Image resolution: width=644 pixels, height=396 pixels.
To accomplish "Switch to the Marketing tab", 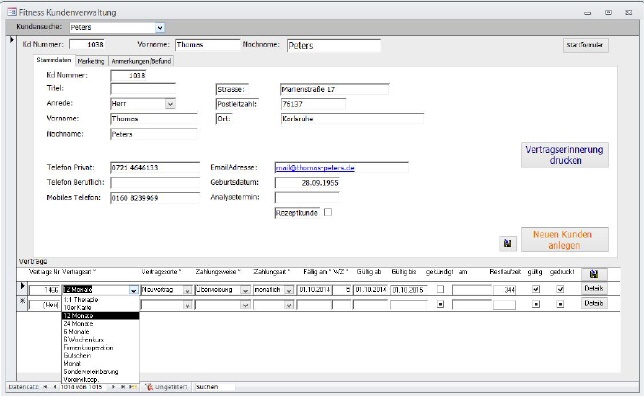I will pyautogui.click(x=91, y=61).
